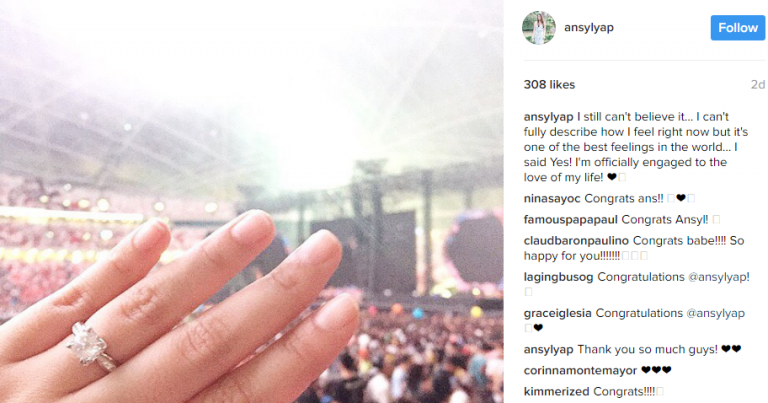View the 308 likes list

pos(549,85)
